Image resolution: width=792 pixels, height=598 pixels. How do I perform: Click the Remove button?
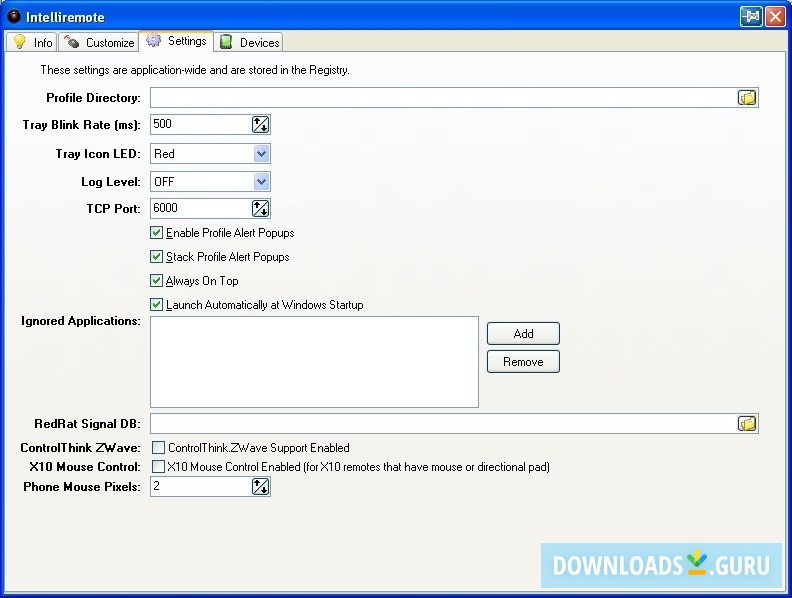(x=523, y=362)
